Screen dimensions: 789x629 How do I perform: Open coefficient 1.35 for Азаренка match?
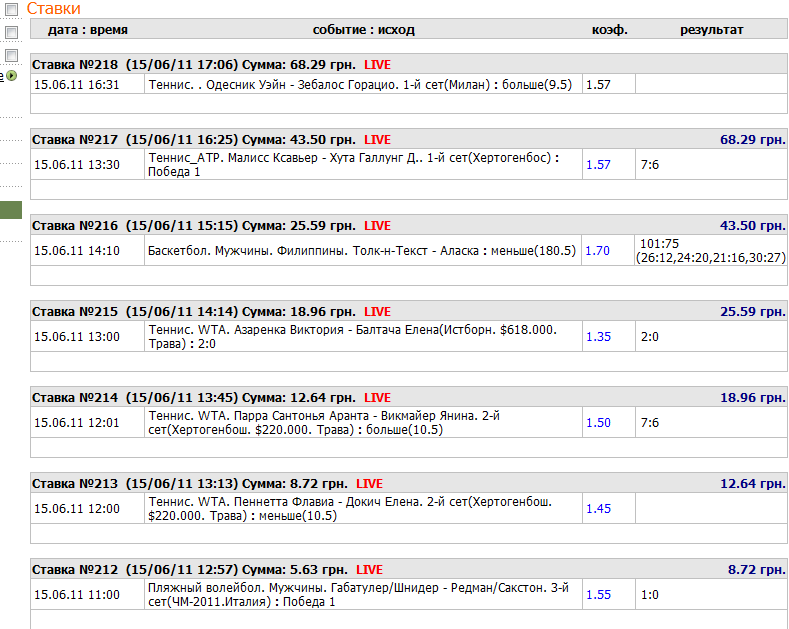[x=598, y=337]
